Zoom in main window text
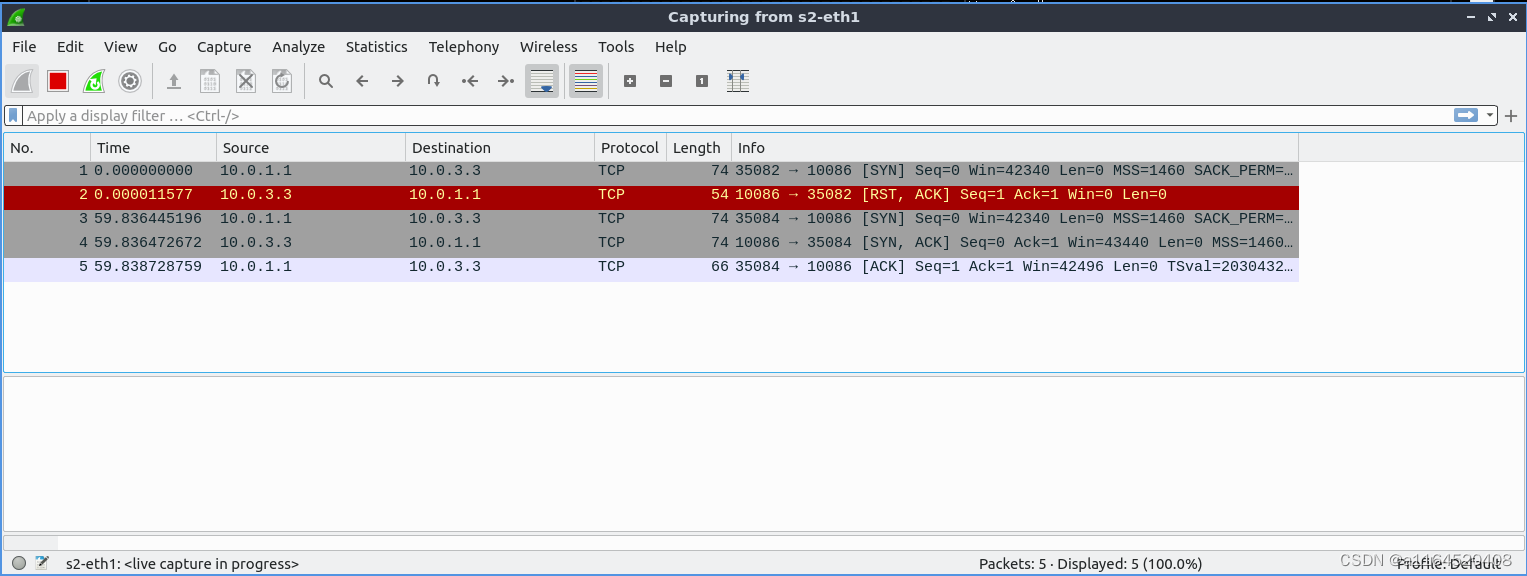Screen dimensions: 1527x576 pos(630,81)
